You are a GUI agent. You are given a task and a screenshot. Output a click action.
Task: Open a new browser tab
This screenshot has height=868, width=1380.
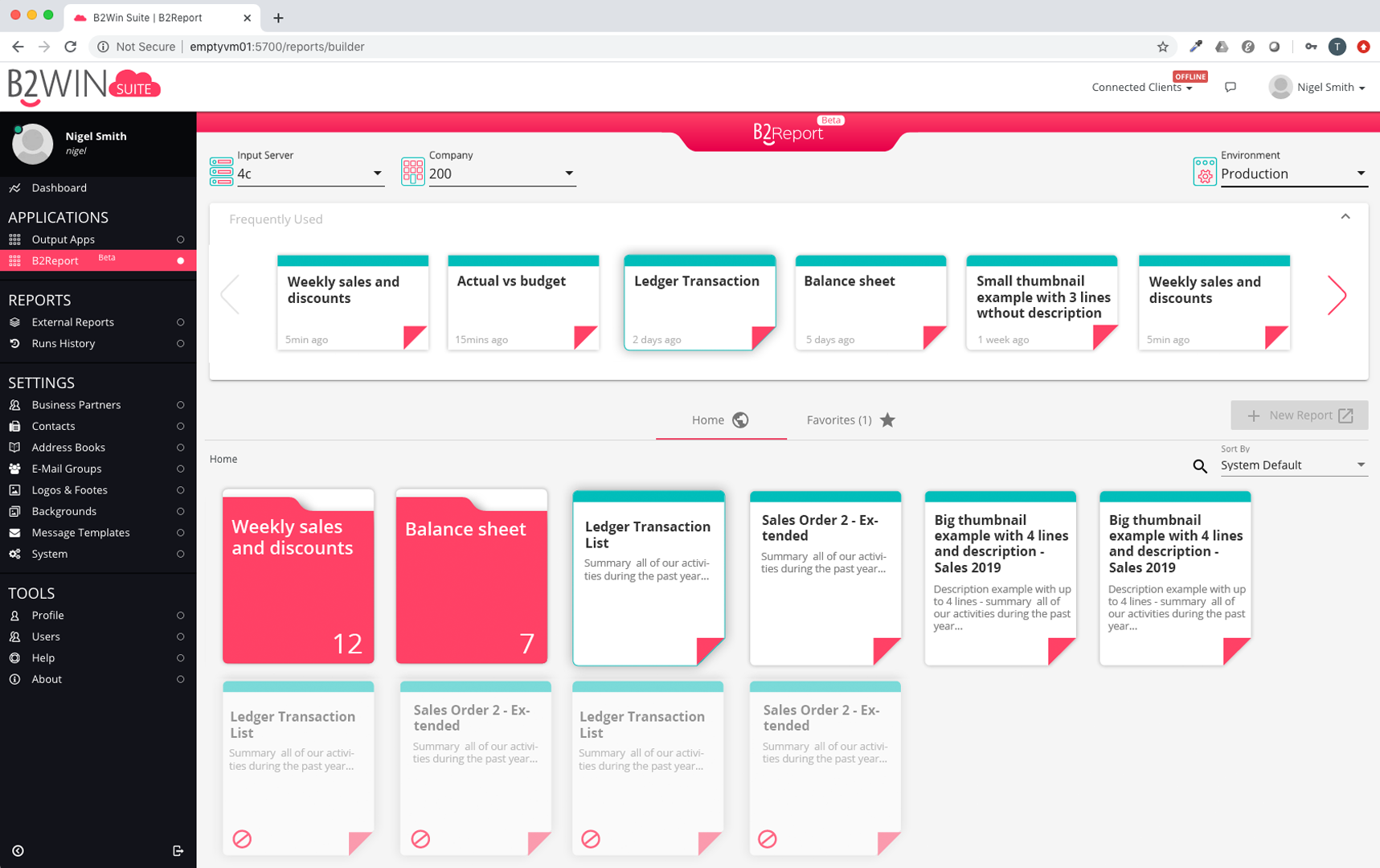click(x=278, y=18)
